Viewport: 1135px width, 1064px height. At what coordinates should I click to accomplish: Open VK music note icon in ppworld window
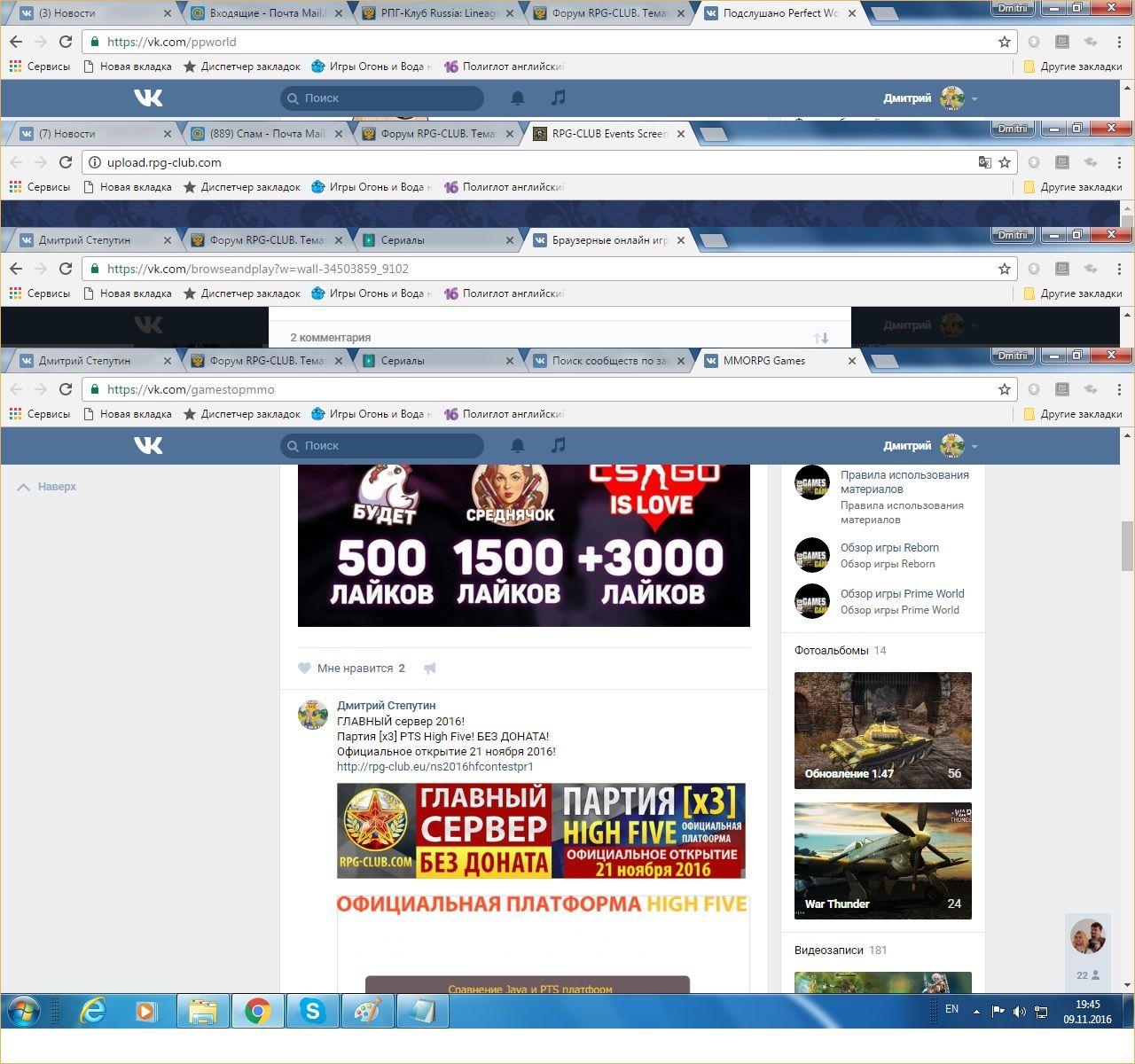pyautogui.click(x=558, y=98)
